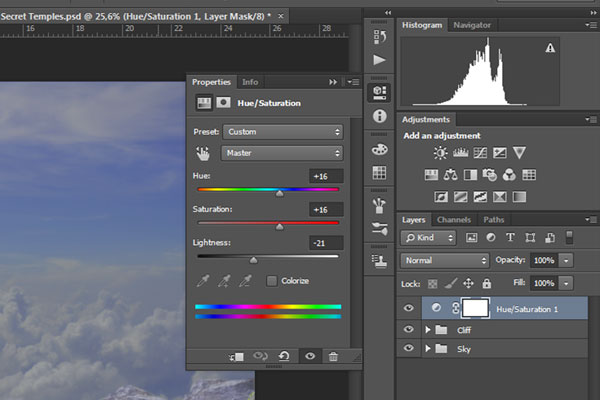Open the layer blend mode dropdown
Viewport: 600px width, 400px height.
click(x=446, y=260)
